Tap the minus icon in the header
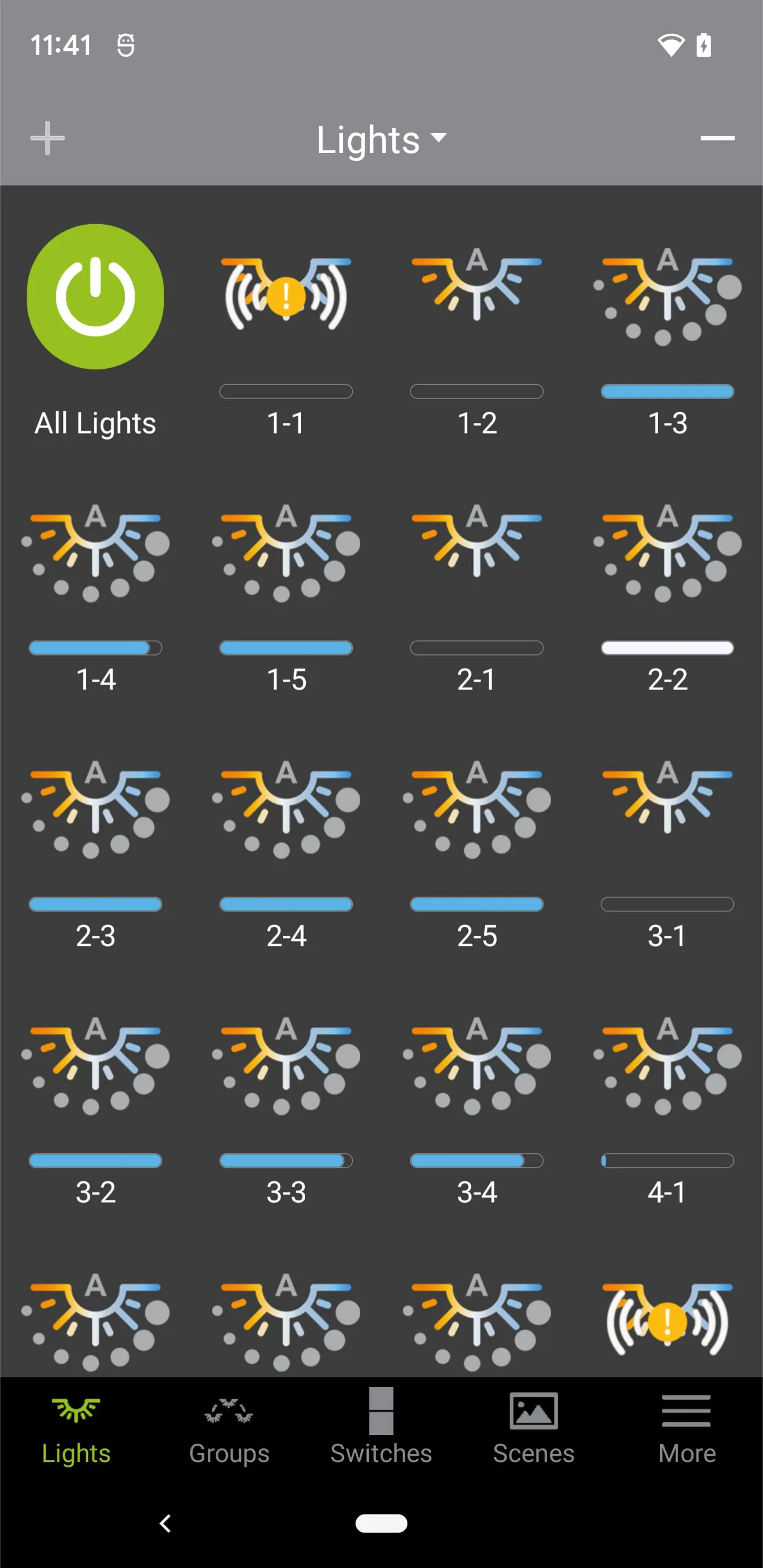This screenshot has width=763, height=1568. [x=717, y=138]
